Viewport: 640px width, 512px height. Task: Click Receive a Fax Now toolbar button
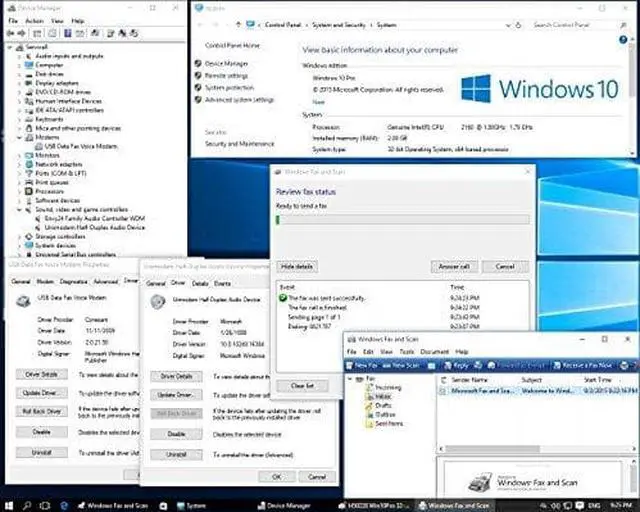click(582, 365)
